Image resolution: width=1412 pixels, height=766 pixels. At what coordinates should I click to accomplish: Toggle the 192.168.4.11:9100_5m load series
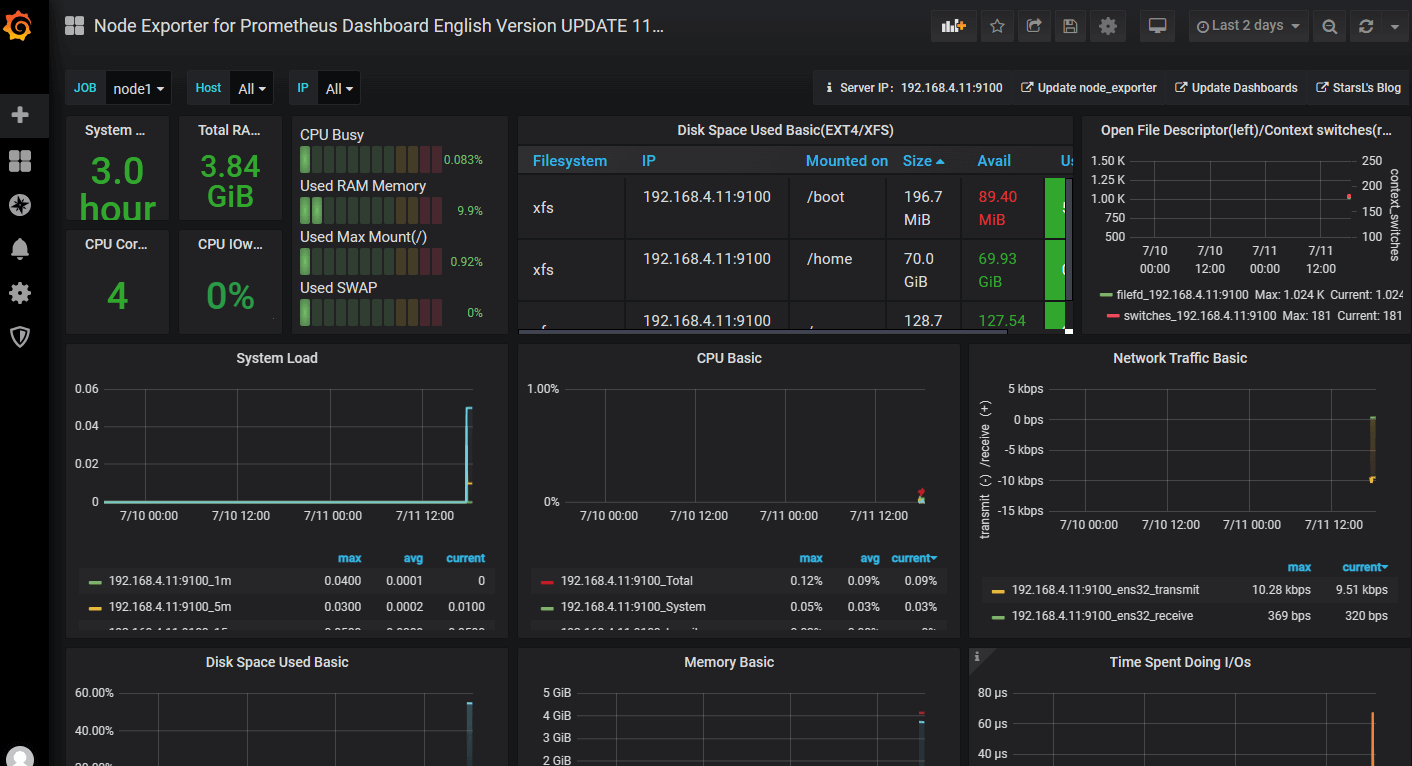coord(170,607)
